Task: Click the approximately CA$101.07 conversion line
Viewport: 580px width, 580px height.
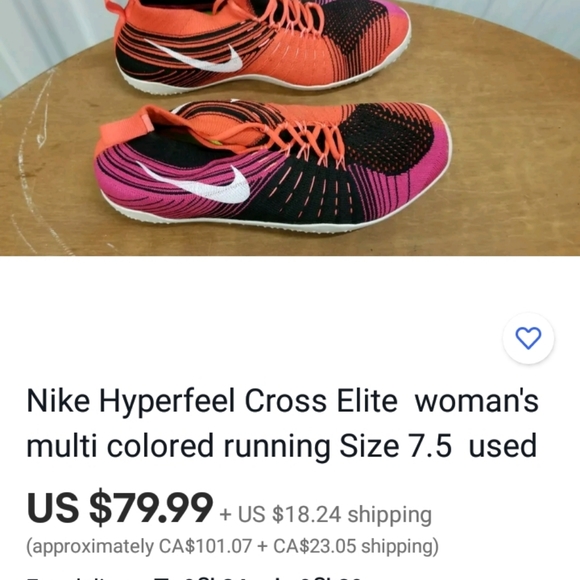Action: click(x=233, y=547)
